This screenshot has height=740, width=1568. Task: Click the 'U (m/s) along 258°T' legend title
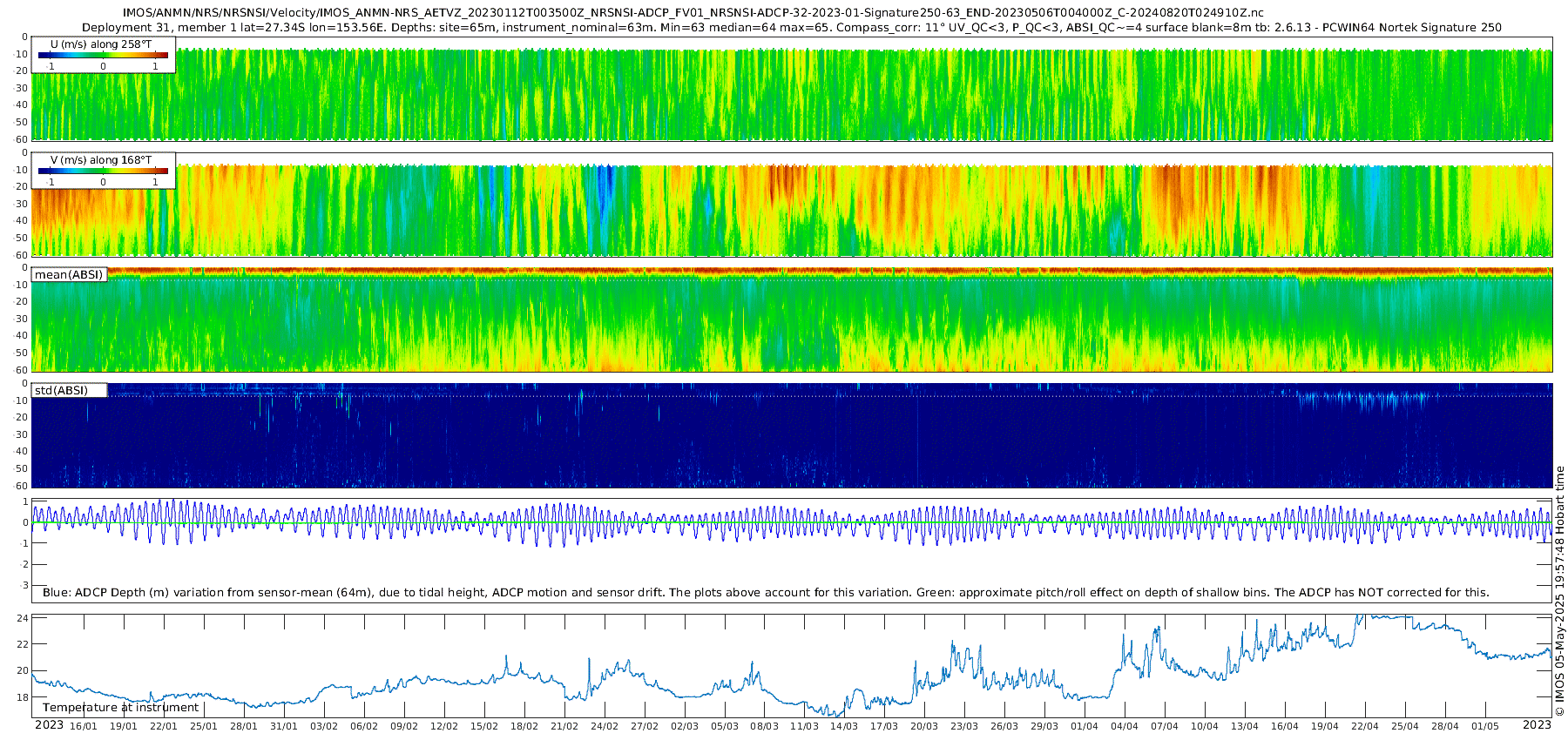click(101, 44)
